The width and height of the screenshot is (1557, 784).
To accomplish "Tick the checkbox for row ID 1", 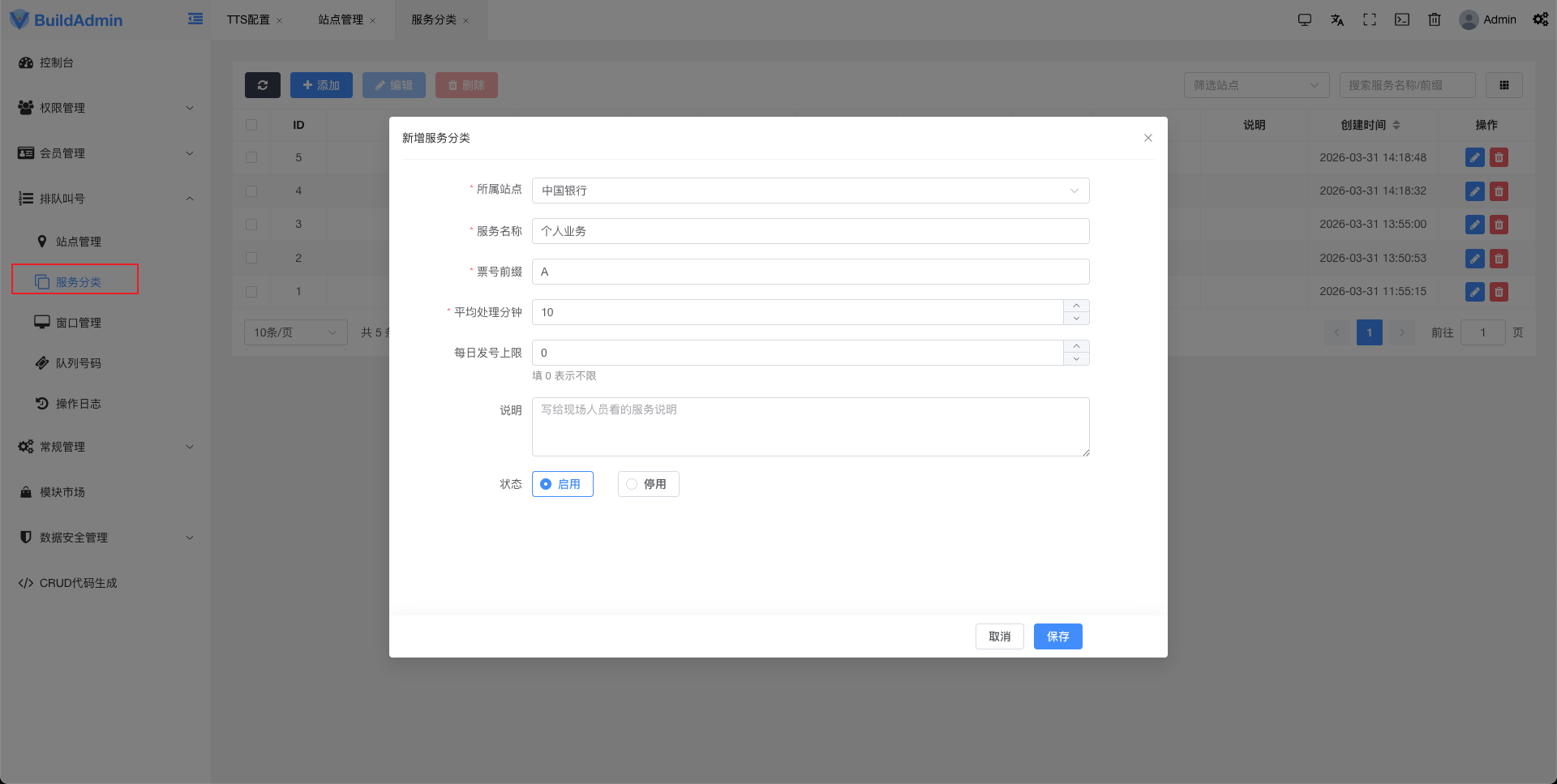I will [251, 292].
